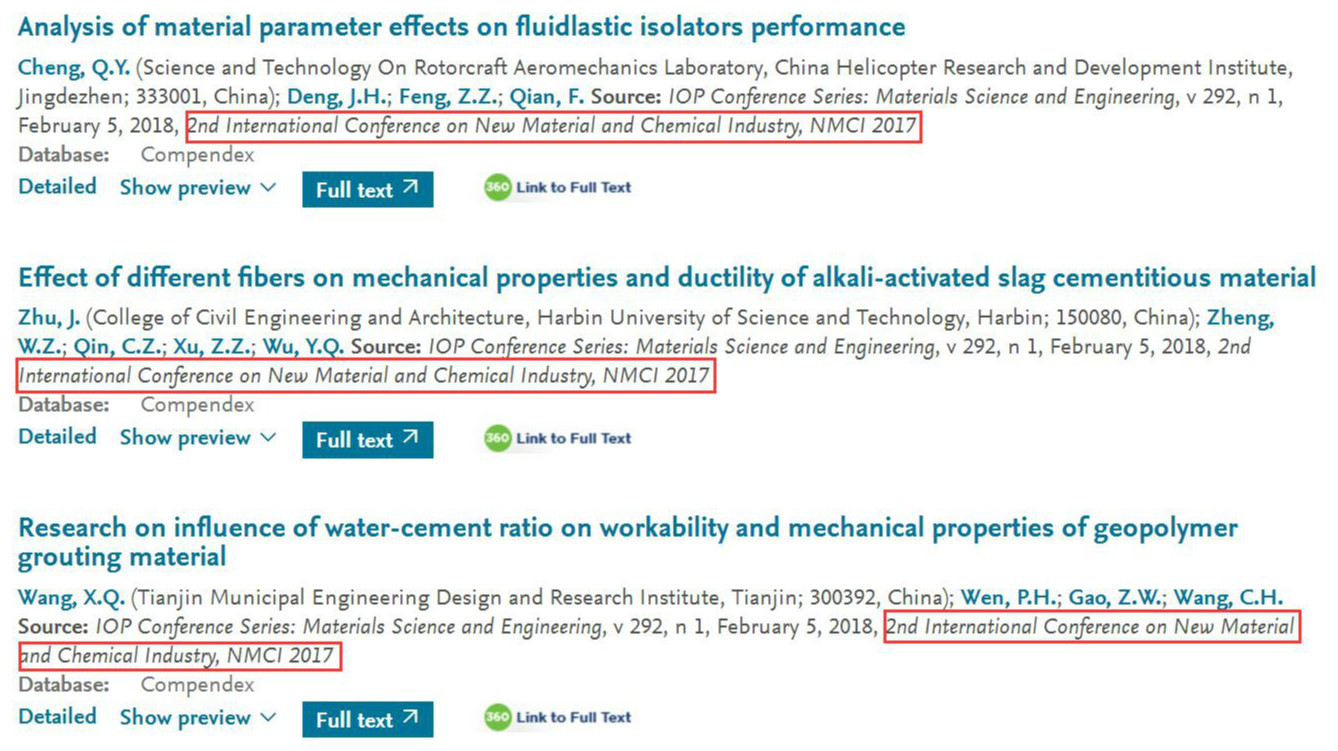The width and height of the screenshot is (1338, 751).
Task: Open title 'Effect of different fibers' link
Action: coord(667,277)
